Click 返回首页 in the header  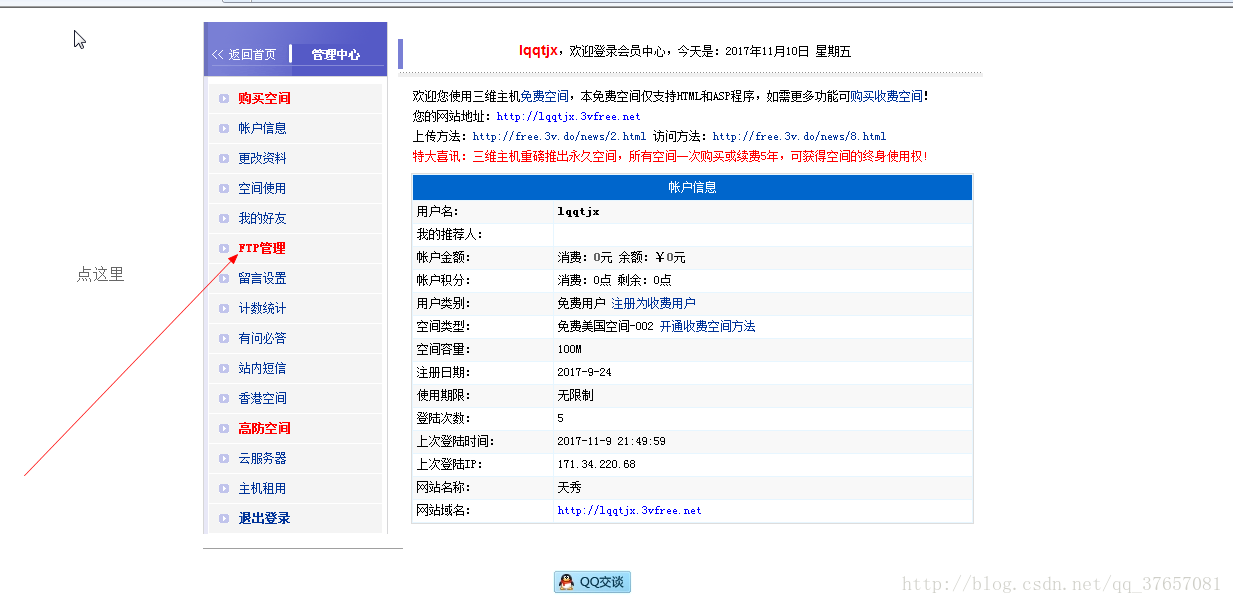pyautogui.click(x=244, y=55)
